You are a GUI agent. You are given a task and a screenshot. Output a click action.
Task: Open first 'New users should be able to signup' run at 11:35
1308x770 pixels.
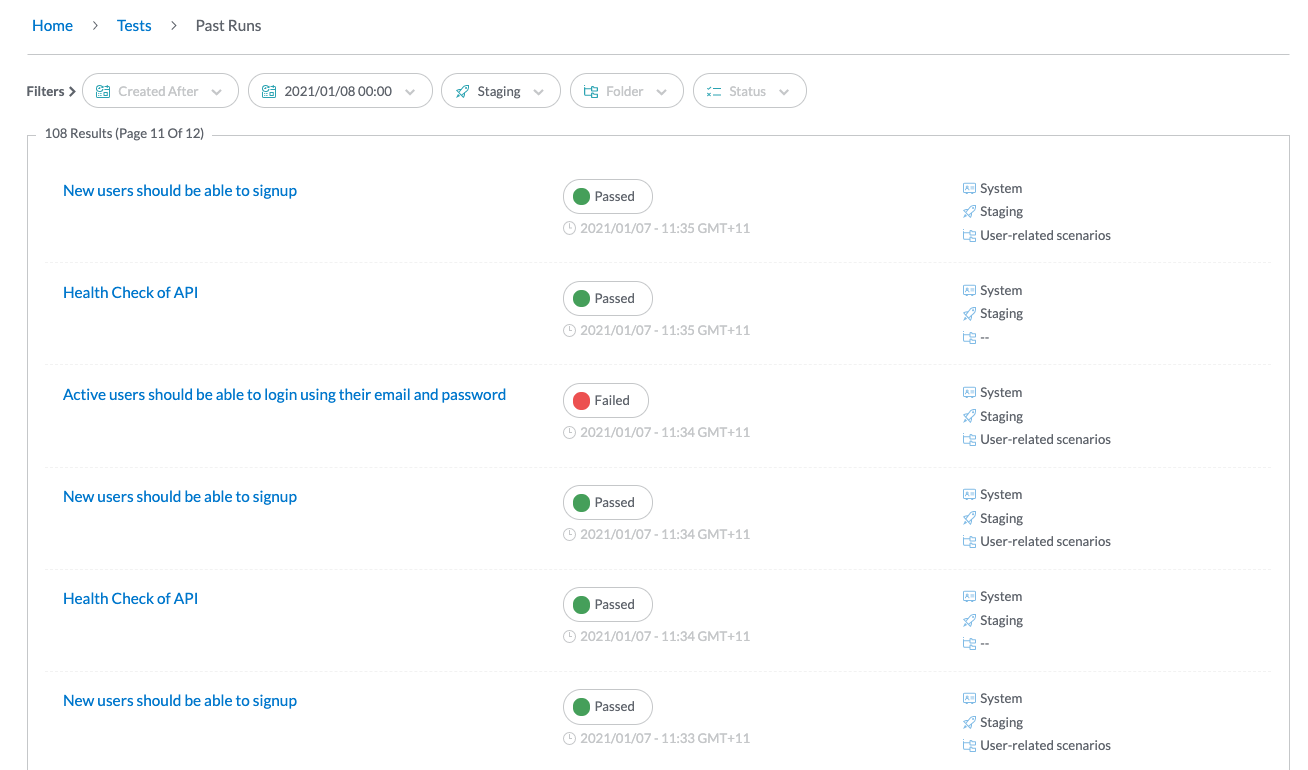pyautogui.click(x=180, y=190)
